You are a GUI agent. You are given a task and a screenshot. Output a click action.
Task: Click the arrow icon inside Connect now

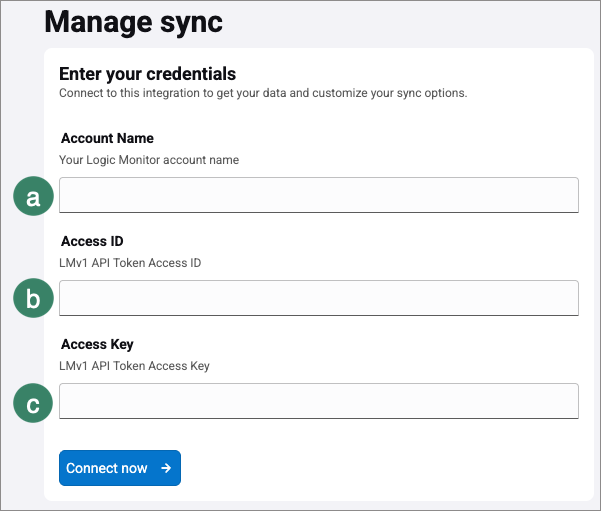click(x=166, y=468)
